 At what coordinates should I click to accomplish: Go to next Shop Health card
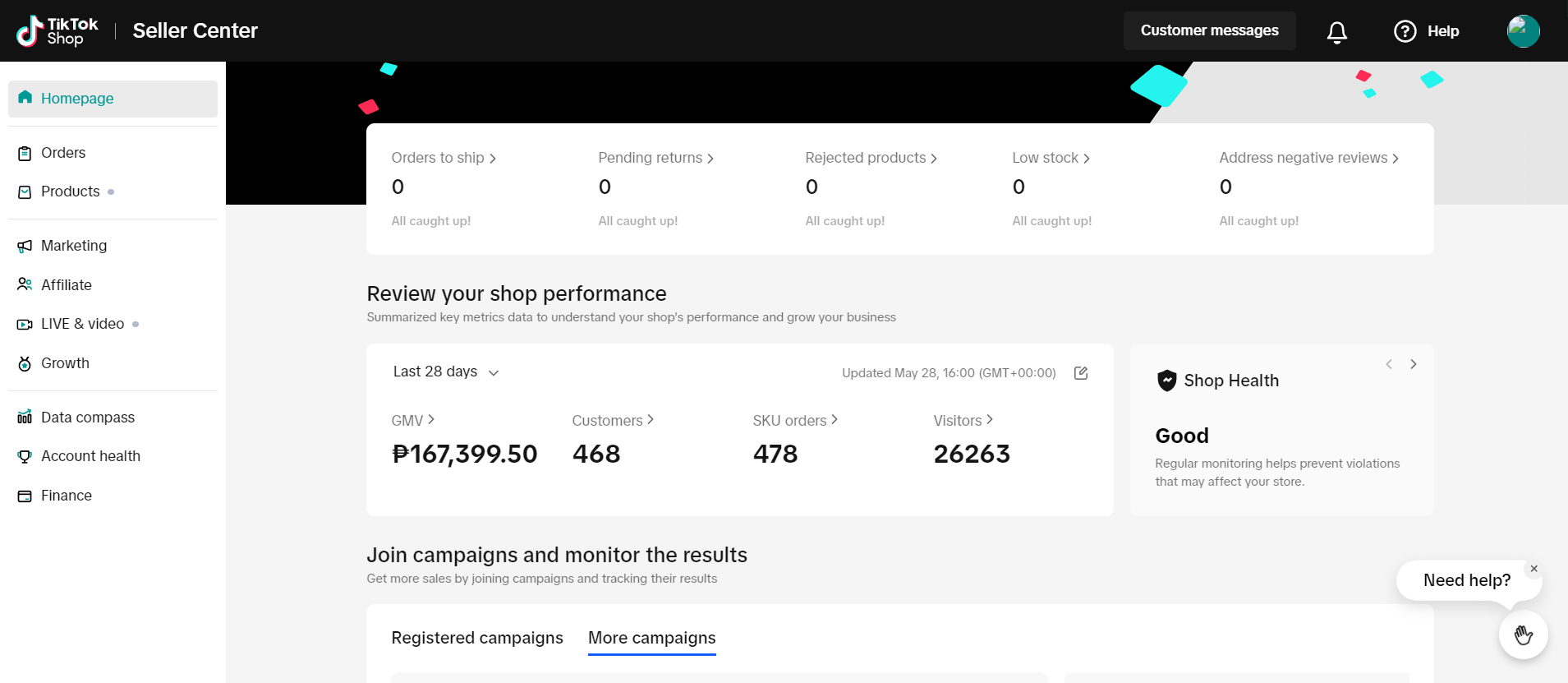click(1414, 364)
